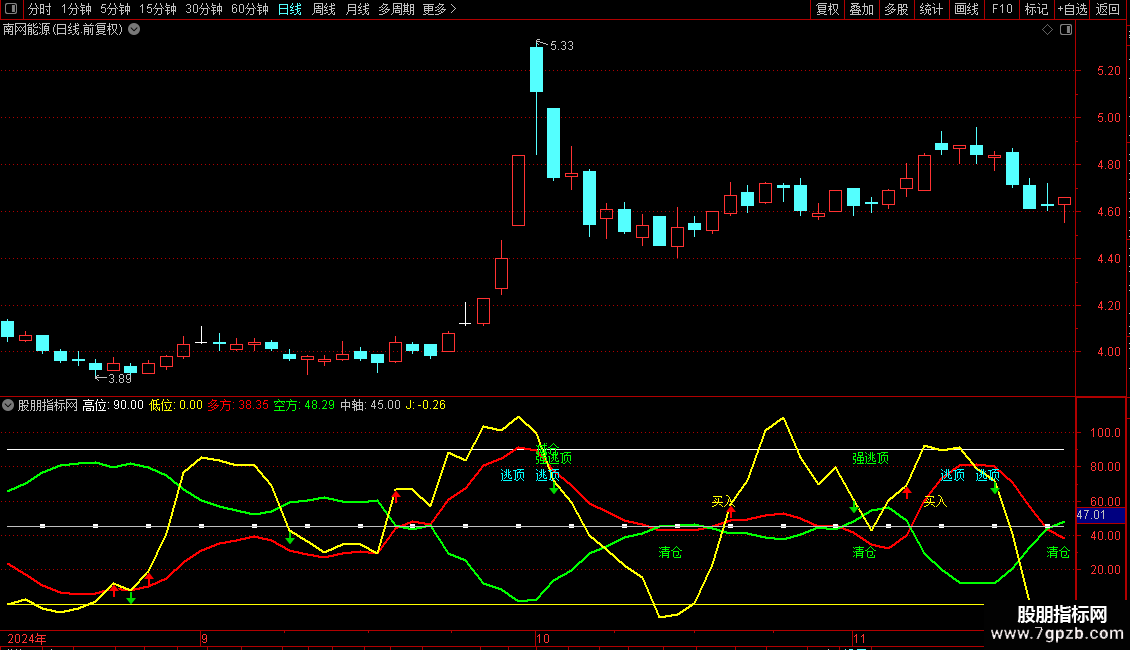The height and width of the screenshot is (650, 1130).
Task: Select the 60分钟 timeframe
Action: click(x=250, y=9)
